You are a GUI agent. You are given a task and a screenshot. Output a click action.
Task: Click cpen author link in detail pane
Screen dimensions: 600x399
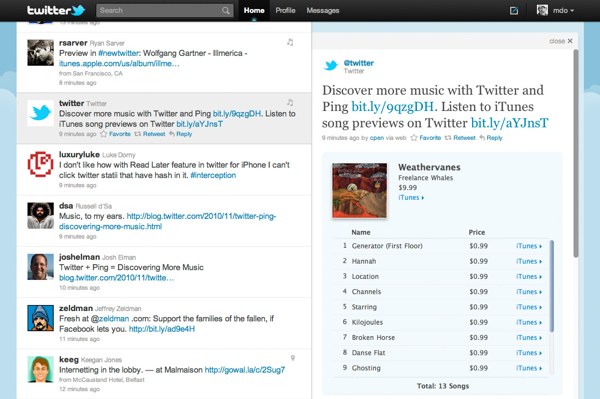point(377,138)
